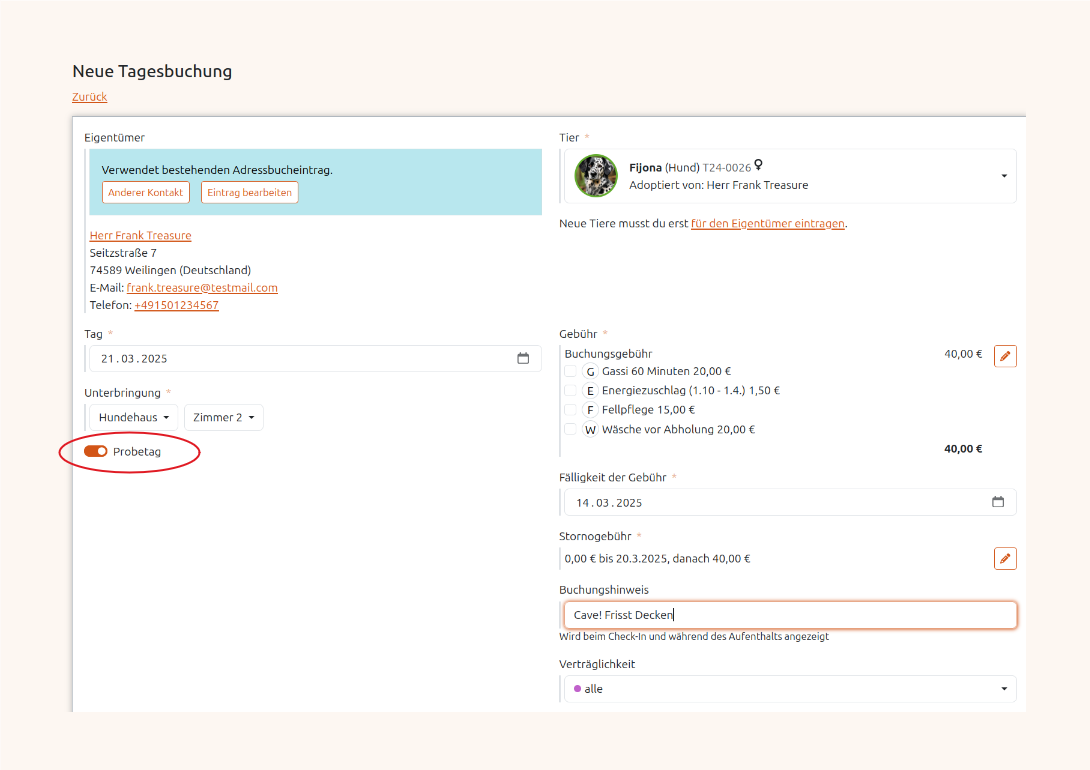The width and height of the screenshot is (1090, 770).
Task: Click the E badge for Energiezuschlag
Action: point(590,391)
